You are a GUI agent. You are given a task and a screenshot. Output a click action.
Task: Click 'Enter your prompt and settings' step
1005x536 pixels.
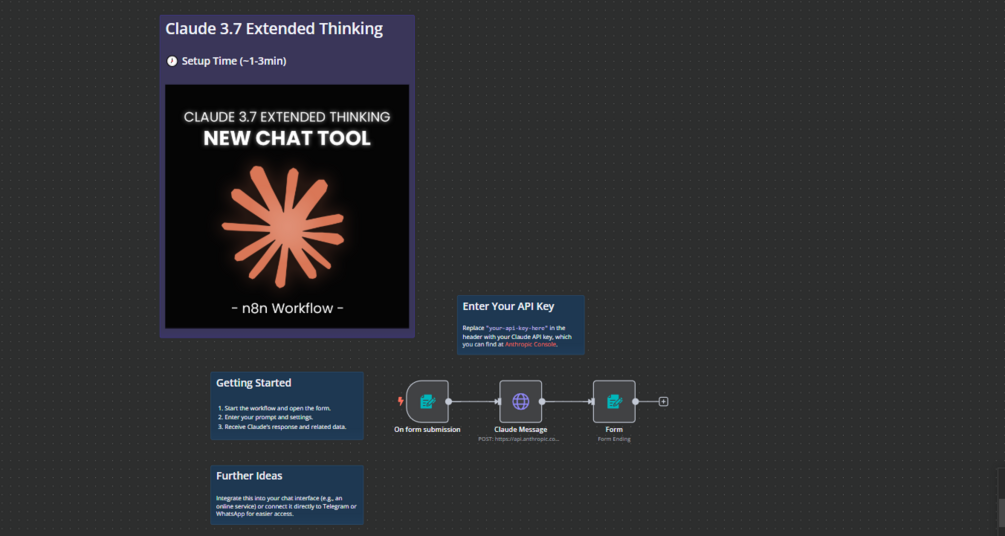click(267, 417)
